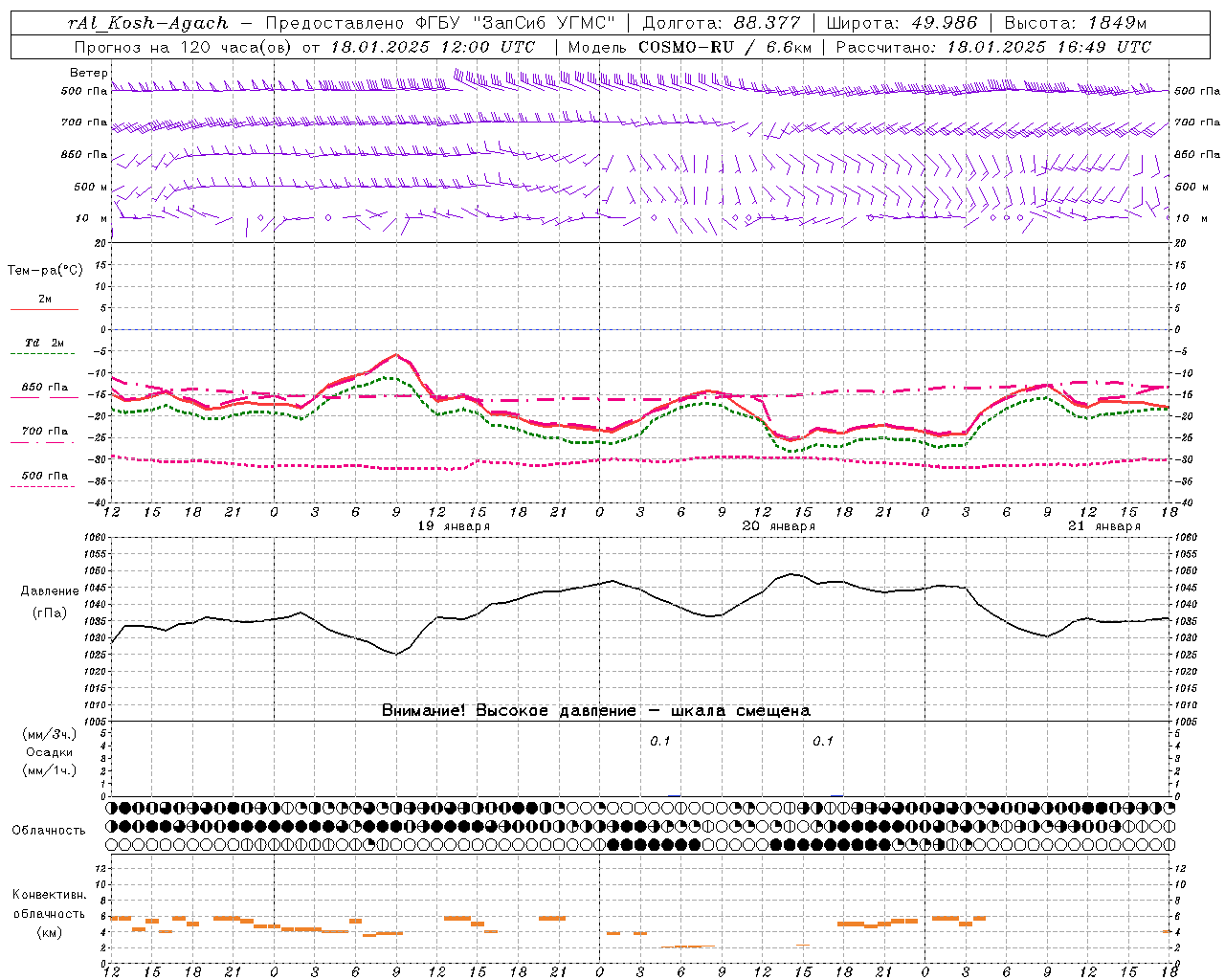Click the 500 м wind level on left axis
1225x980 pixels.
click(x=91, y=188)
